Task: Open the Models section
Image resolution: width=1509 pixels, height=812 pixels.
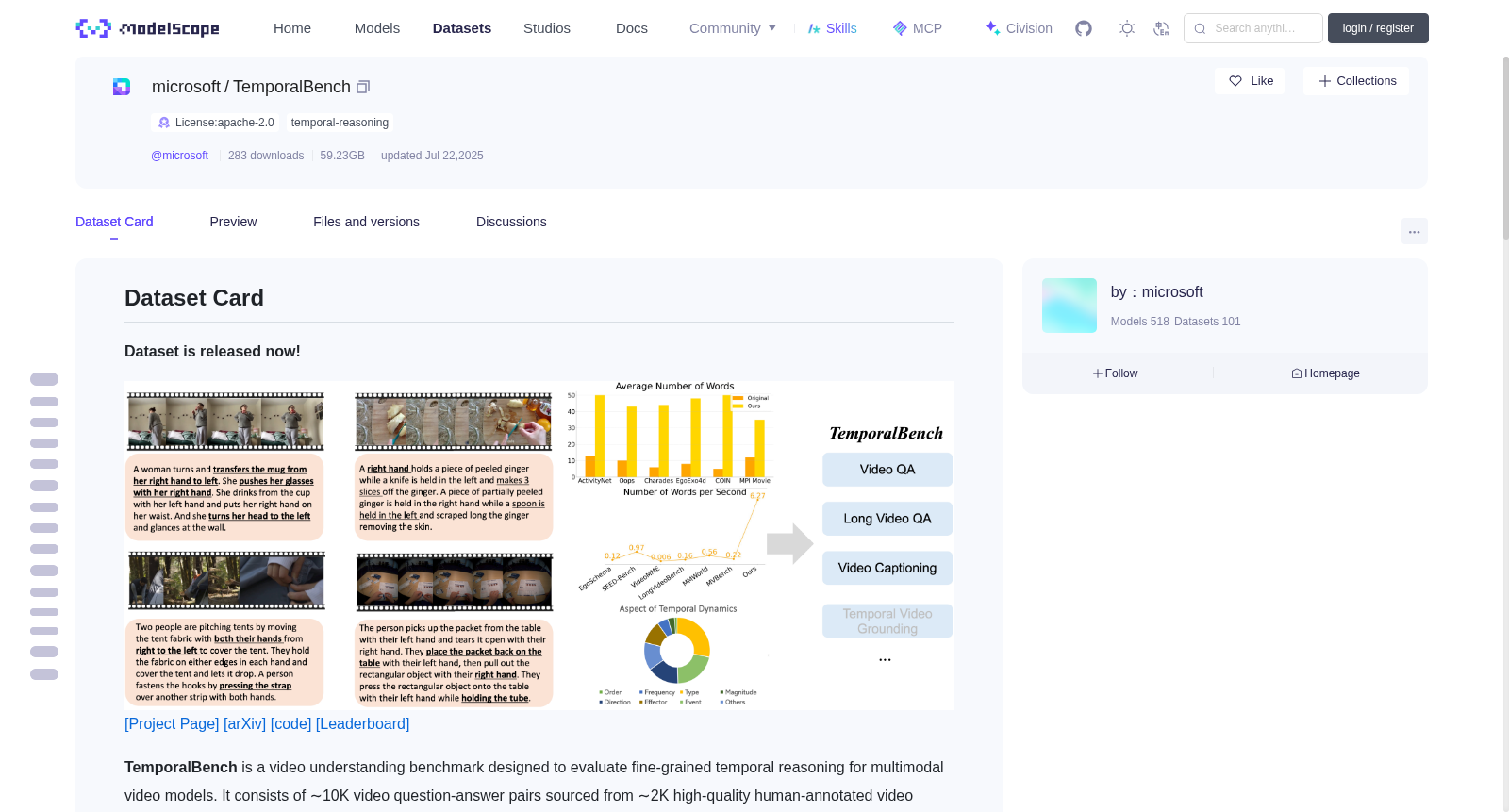Action: pyautogui.click(x=377, y=28)
